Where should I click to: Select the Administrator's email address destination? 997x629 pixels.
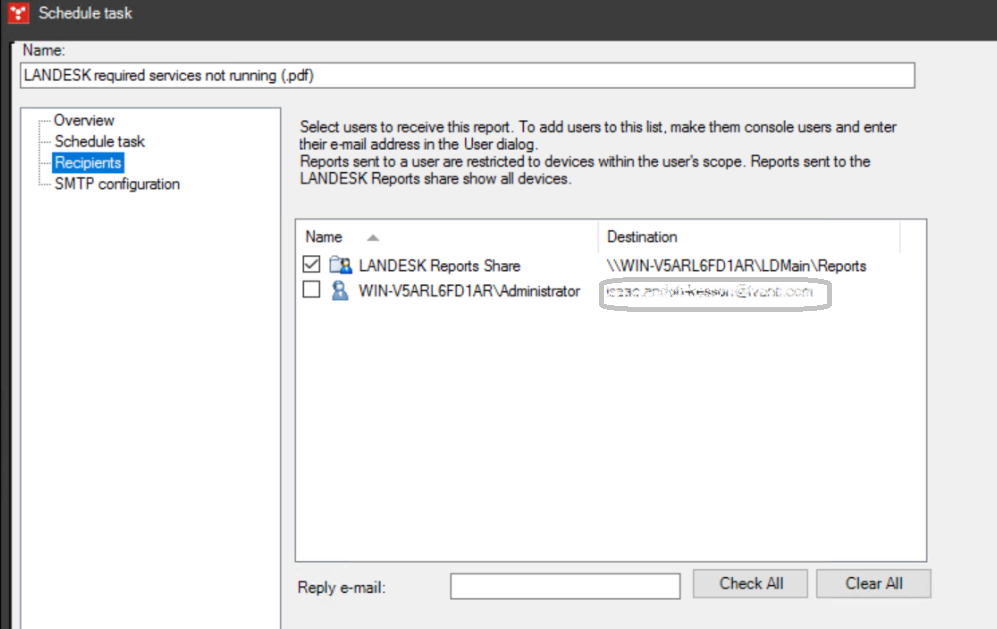click(714, 295)
